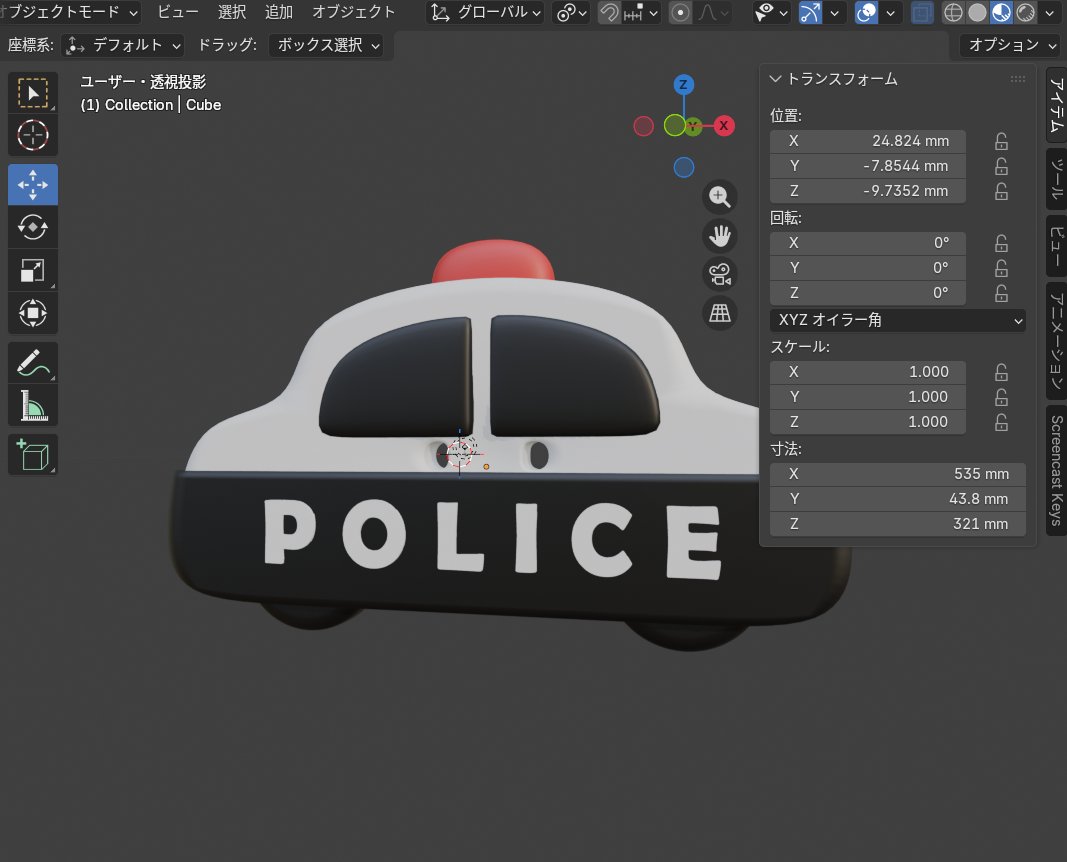Lock the position X value

coord(1001,142)
